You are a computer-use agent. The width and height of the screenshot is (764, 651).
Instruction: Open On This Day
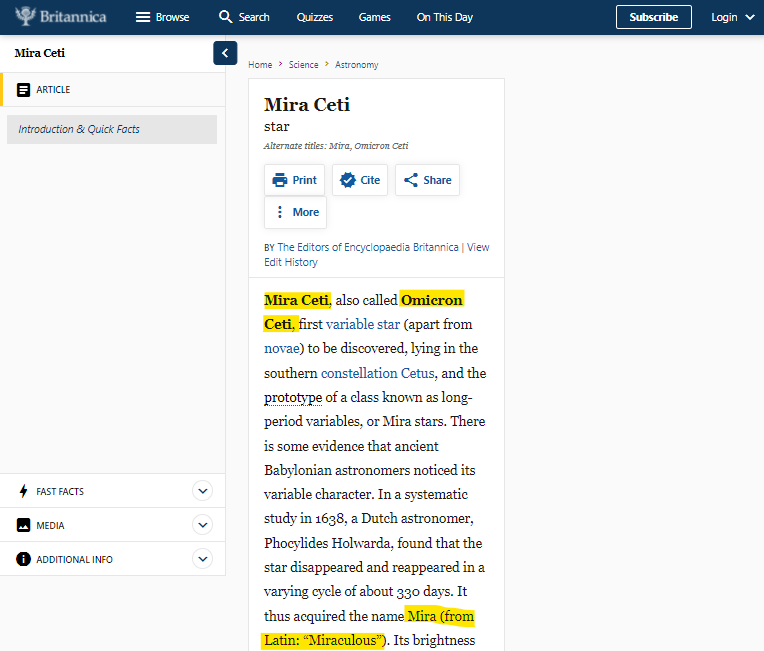[x=445, y=17]
